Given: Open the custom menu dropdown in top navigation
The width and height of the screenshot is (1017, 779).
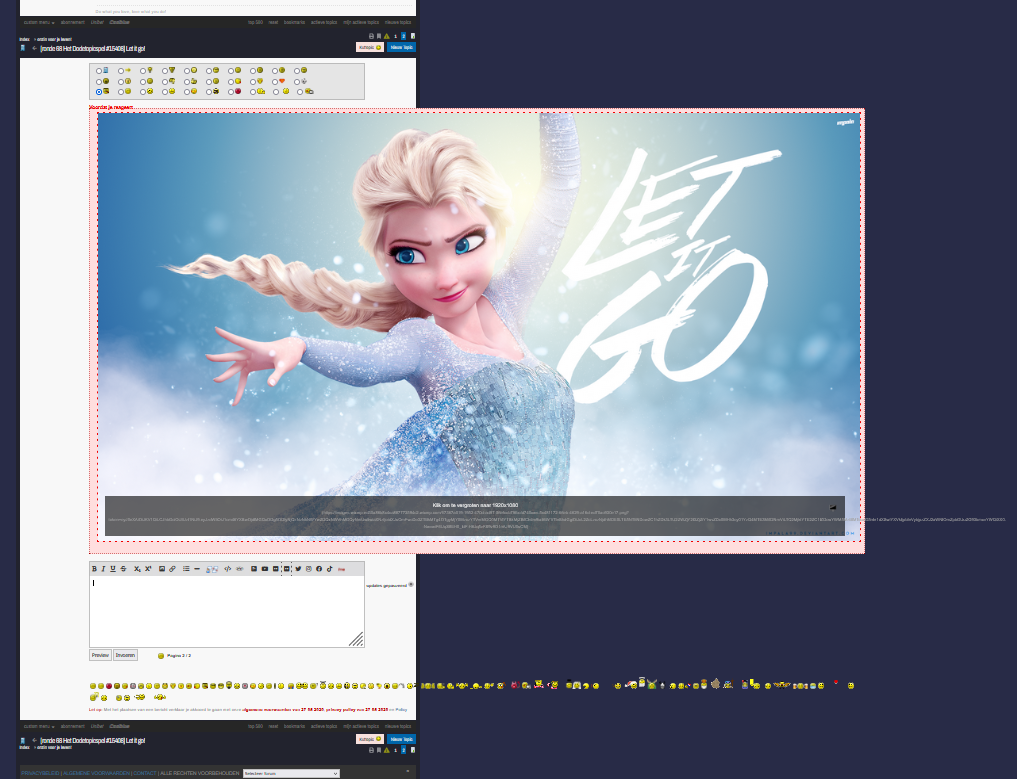Looking at the screenshot, I should 39,23.
